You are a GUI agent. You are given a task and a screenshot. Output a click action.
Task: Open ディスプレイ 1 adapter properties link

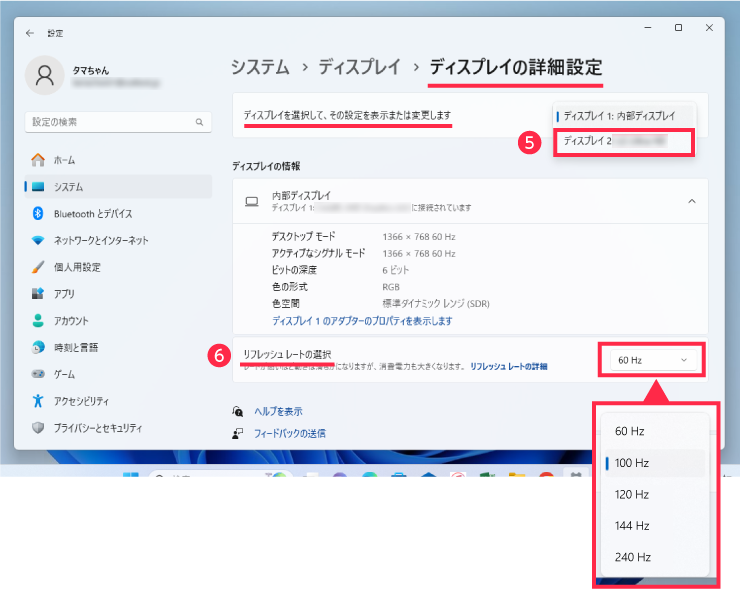[x=362, y=321]
